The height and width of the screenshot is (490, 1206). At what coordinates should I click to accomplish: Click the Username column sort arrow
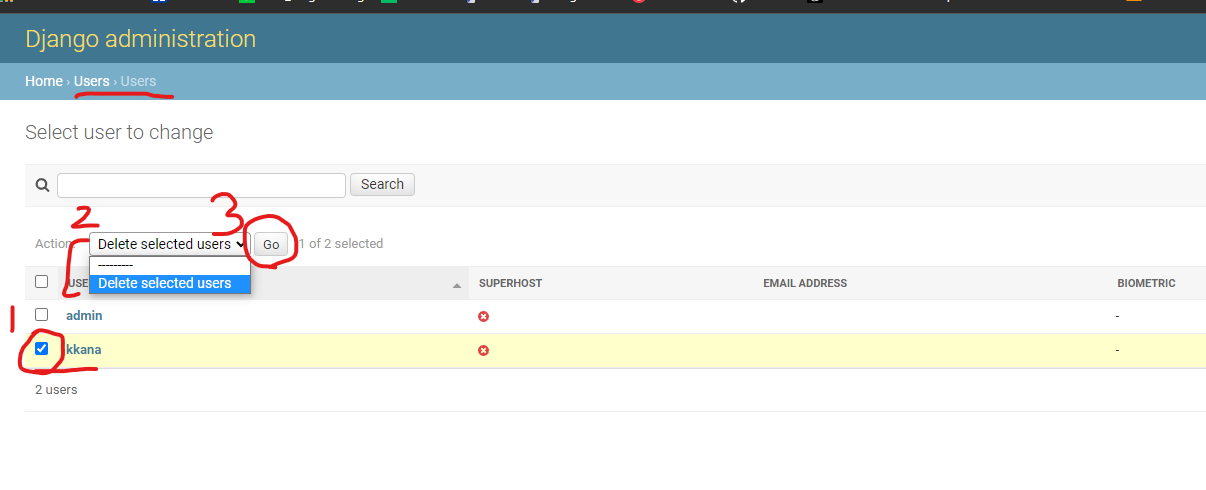(457, 286)
